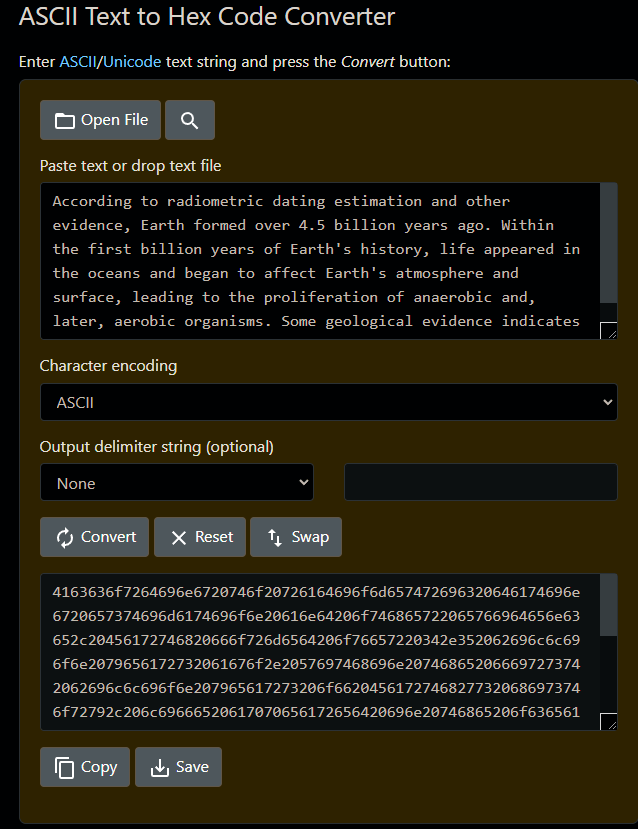Screen dimensions: 638x829
Task: Click the up-down arrows Swap icon
Action: pyautogui.click(x=275, y=537)
